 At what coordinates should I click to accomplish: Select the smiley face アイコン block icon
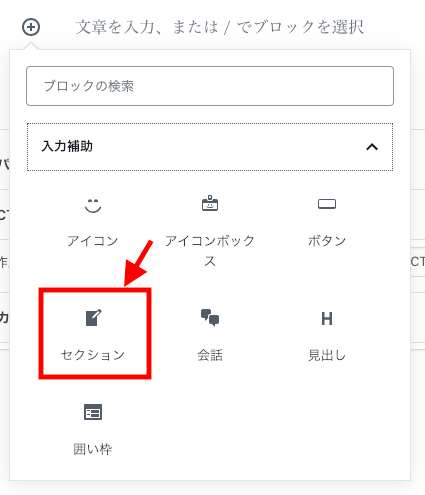pyautogui.click(x=93, y=205)
